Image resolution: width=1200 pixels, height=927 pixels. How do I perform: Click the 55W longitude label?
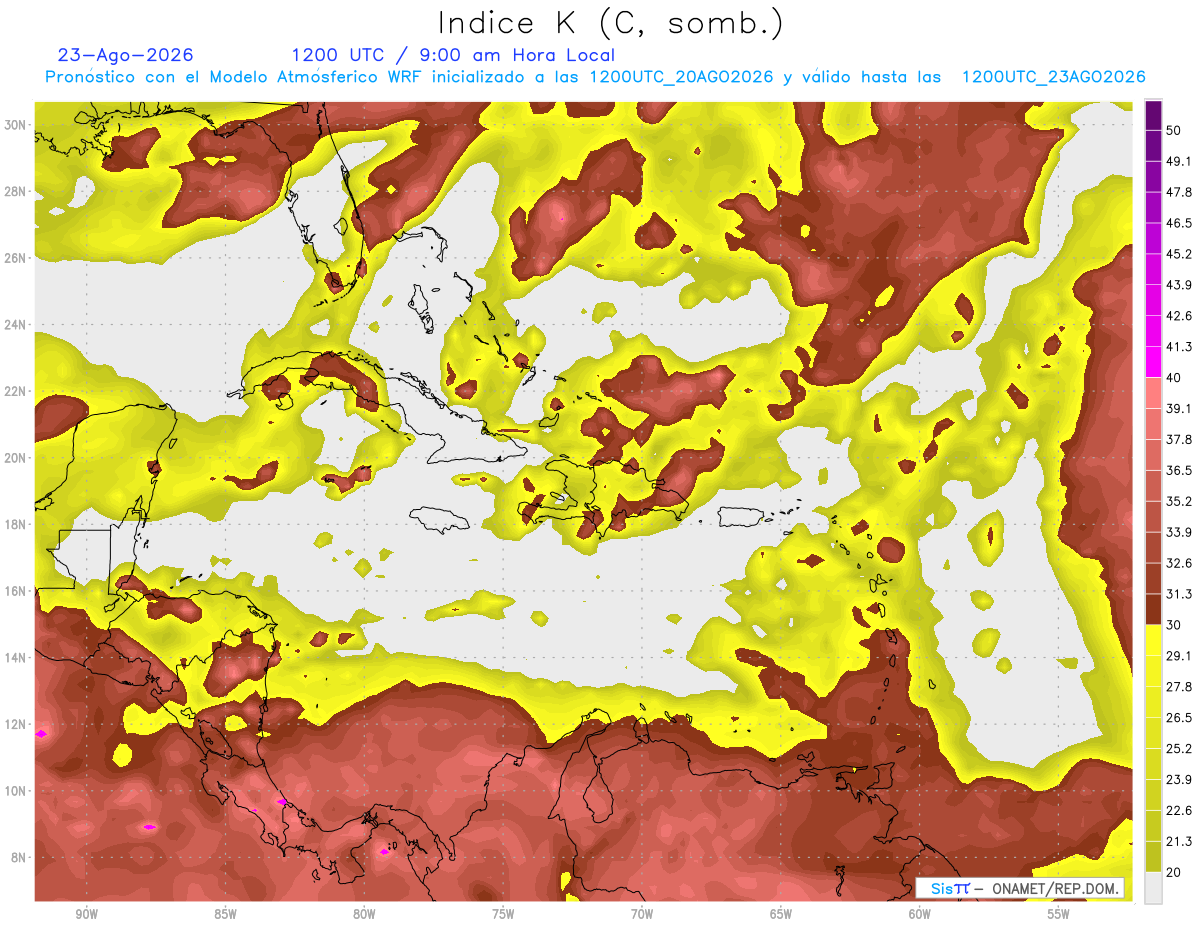click(x=1059, y=915)
